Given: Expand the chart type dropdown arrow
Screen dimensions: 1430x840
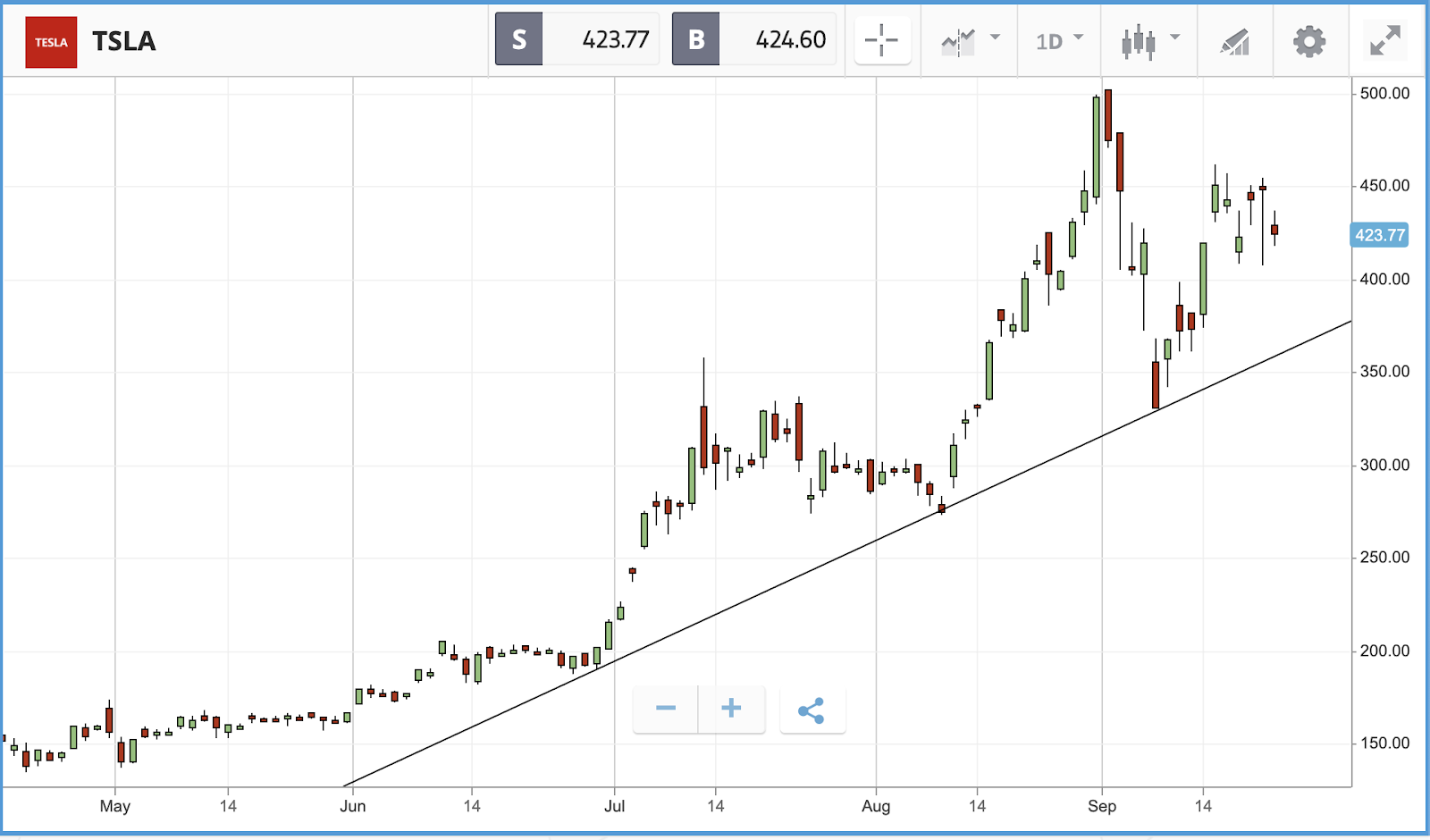Looking at the screenshot, I should (1175, 38).
